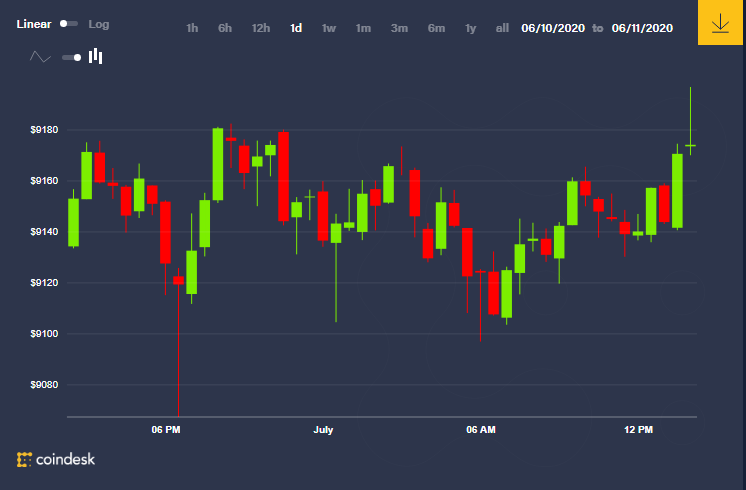Switch to the 1w time range

(329, 28)
